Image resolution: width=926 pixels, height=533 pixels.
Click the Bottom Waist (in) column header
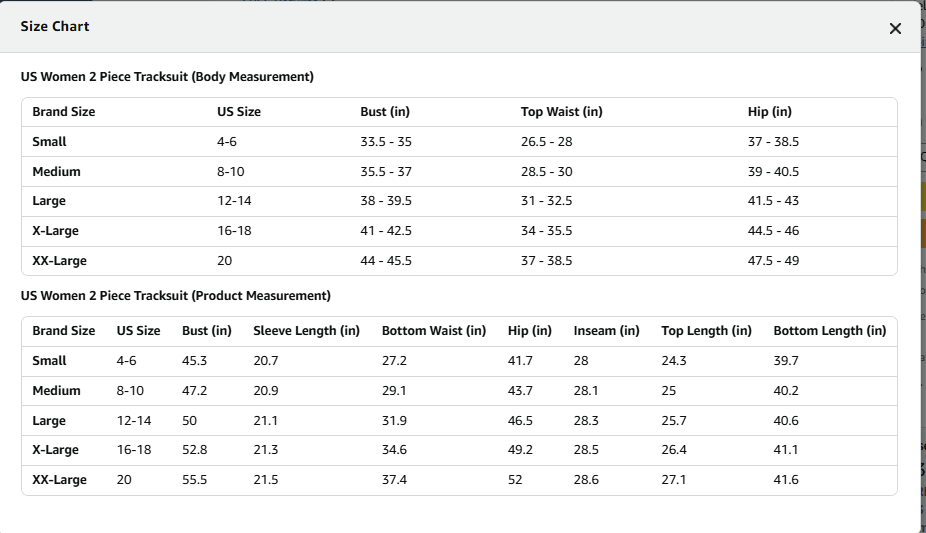[x=434, y=331]
